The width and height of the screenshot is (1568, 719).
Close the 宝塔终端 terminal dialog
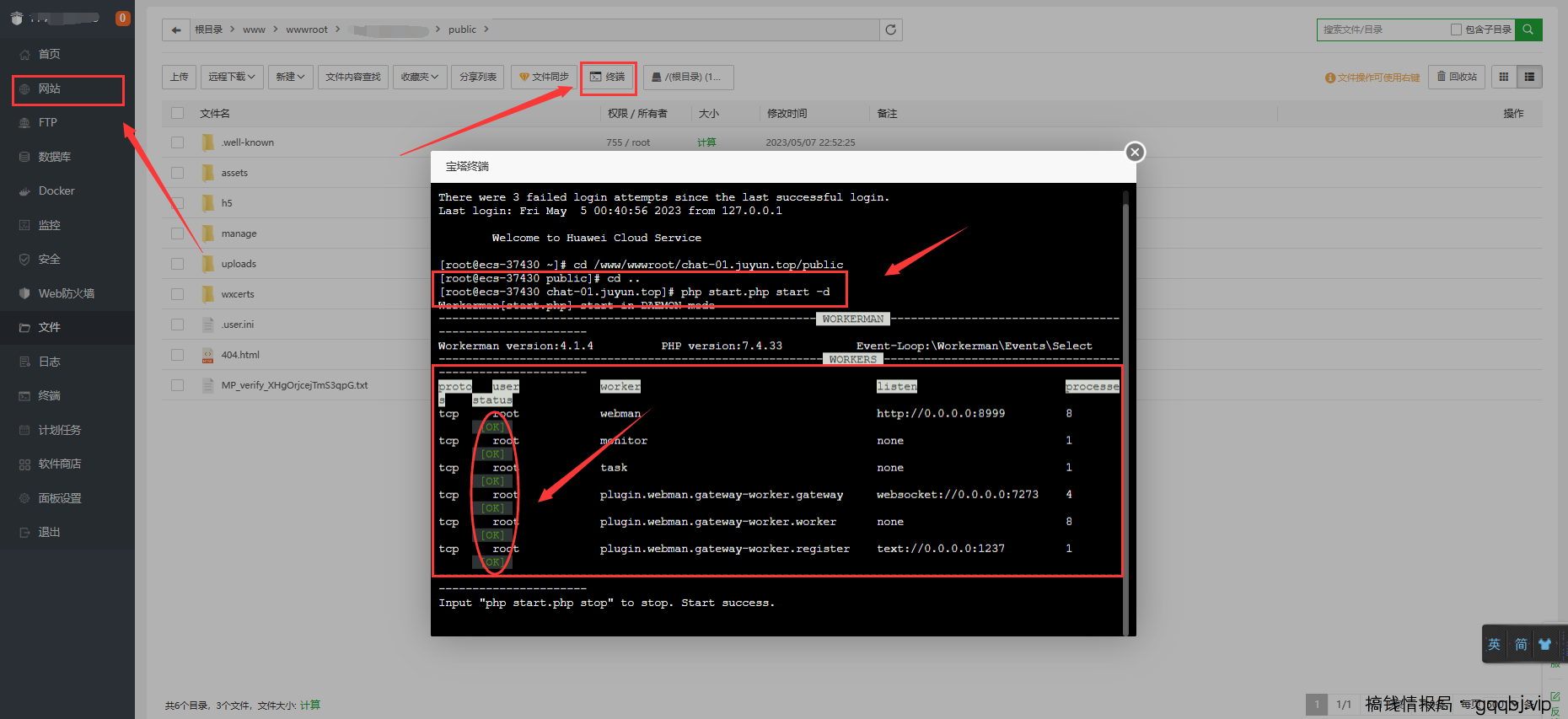[x=1135, y=153]
